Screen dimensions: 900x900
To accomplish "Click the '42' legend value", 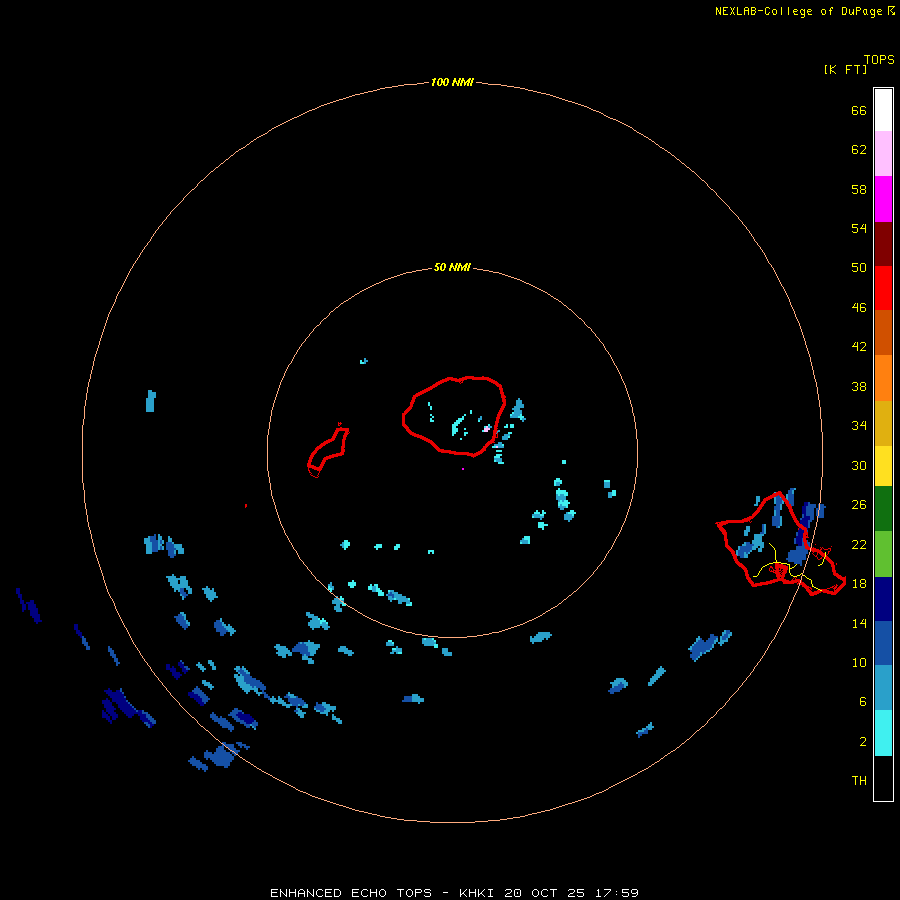I will tap(859, 347).
